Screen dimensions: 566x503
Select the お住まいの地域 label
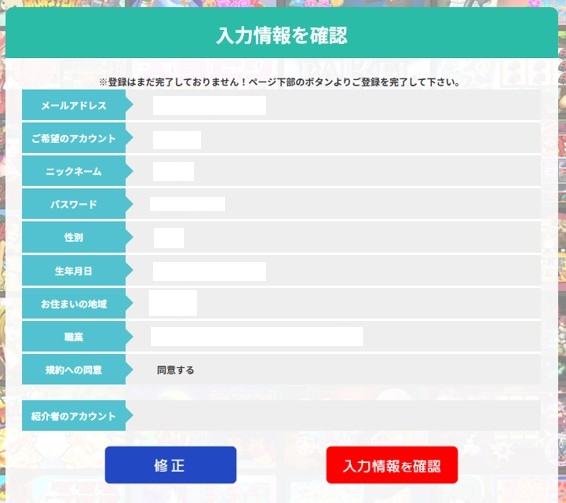tap(77, 303)
